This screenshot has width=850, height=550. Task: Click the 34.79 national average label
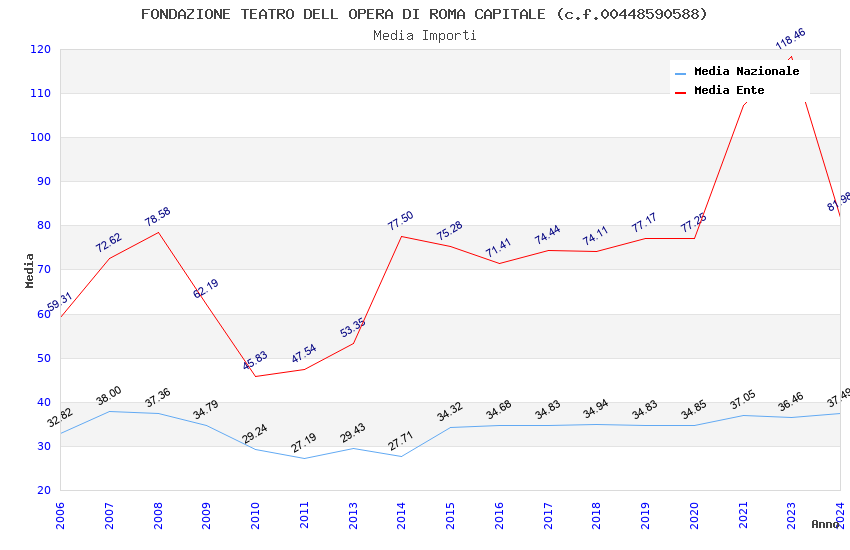point(206,410)
